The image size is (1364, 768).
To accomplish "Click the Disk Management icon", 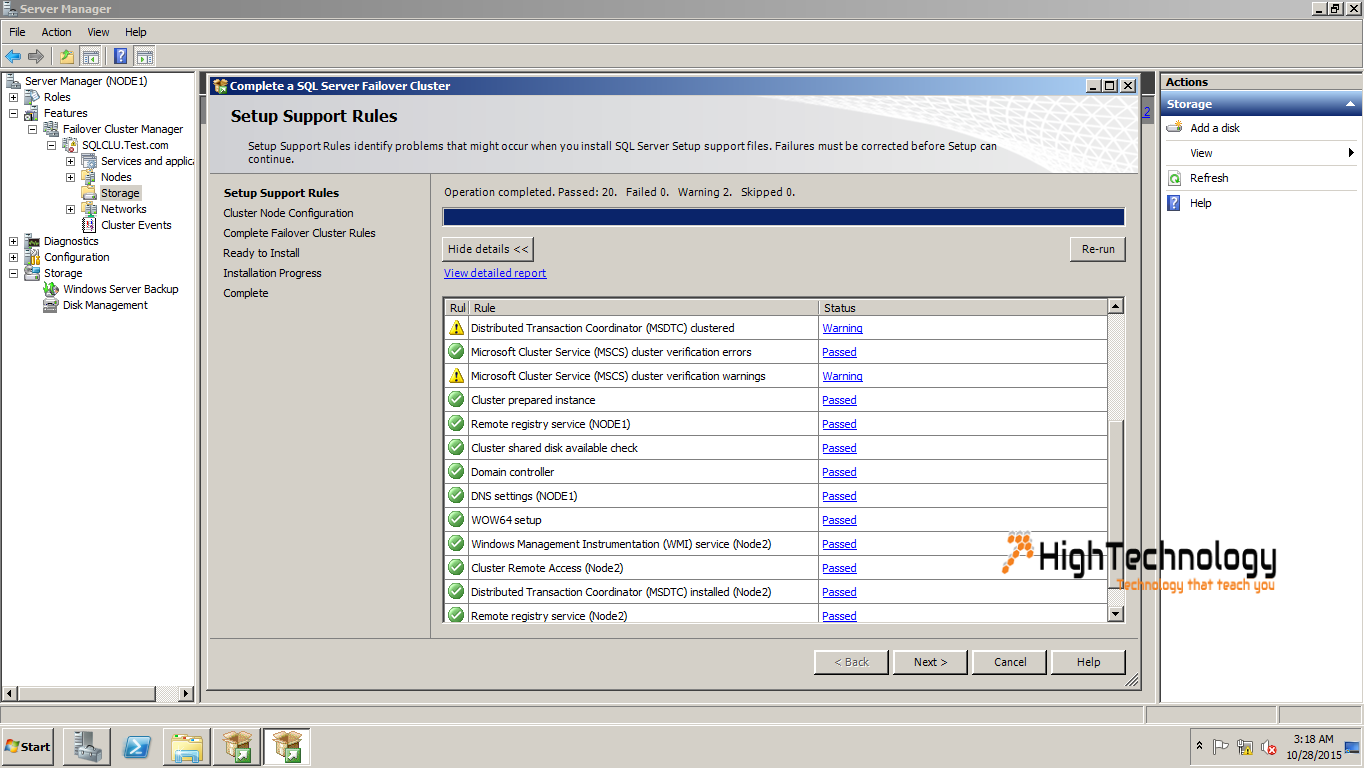I will (x=51, y=305).
